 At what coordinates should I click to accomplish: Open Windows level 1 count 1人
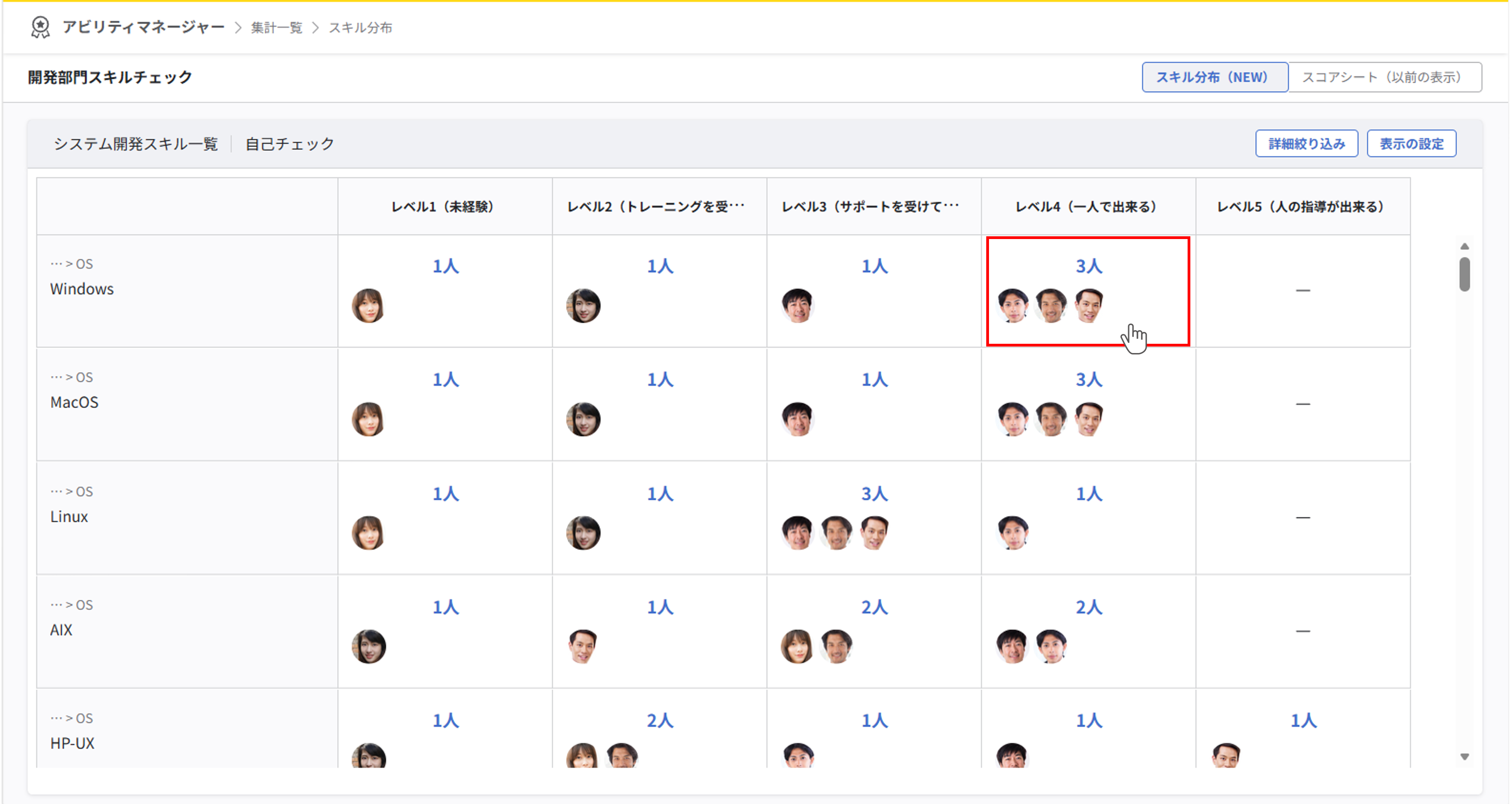coord(445,266)
